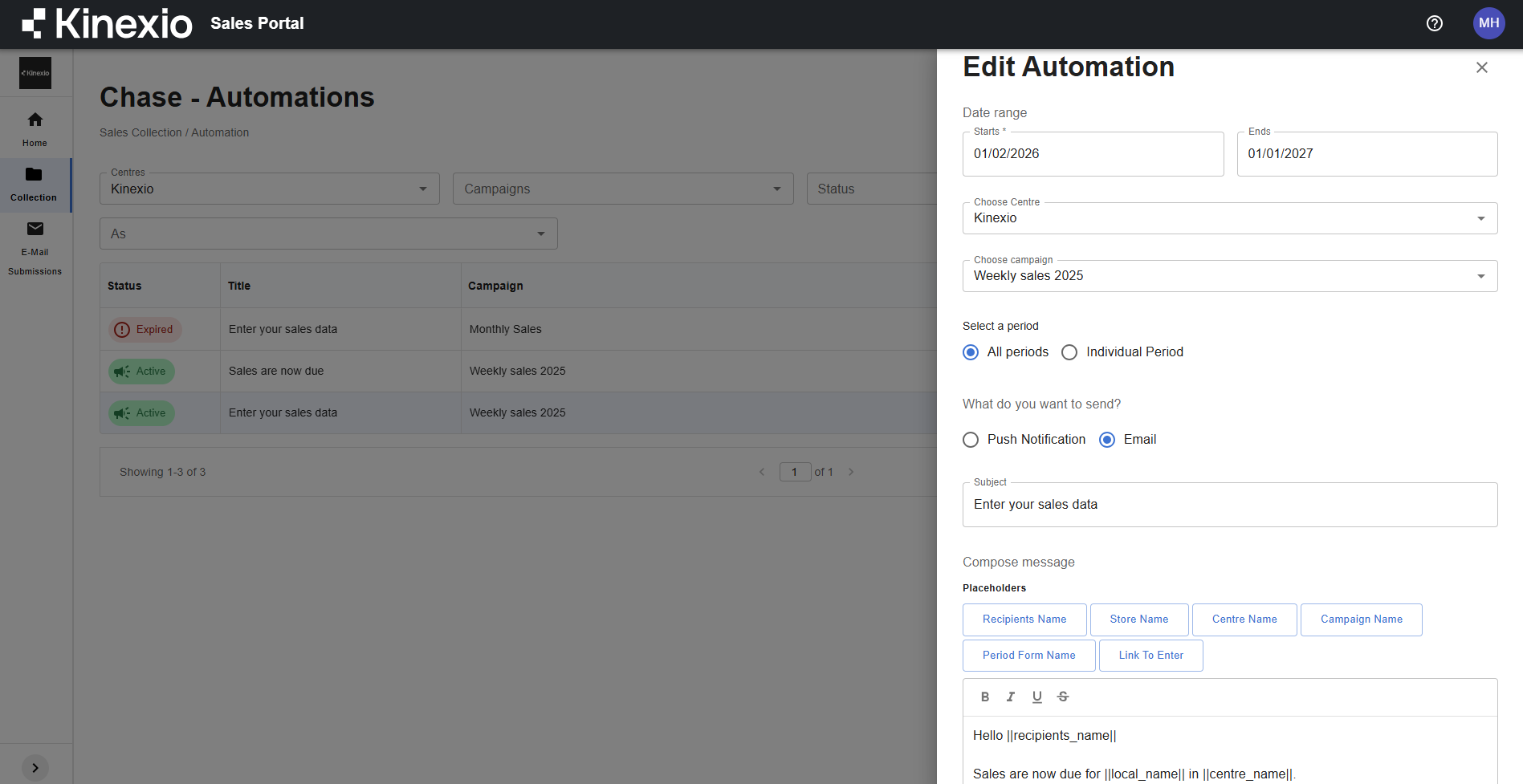The image size is (1523, 784).
Task: Apply bold formatting in message editor
Action: [984, 697]
